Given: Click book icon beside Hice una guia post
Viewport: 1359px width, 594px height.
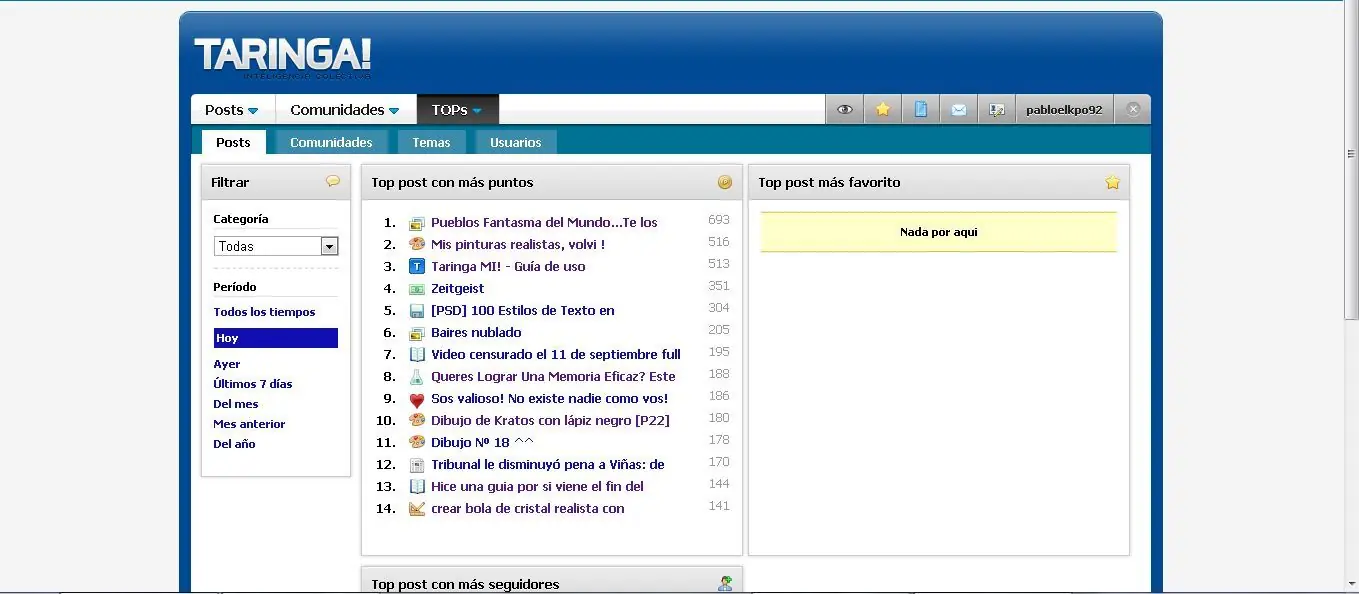Looking at the screenshot, I should pos(417,486).
